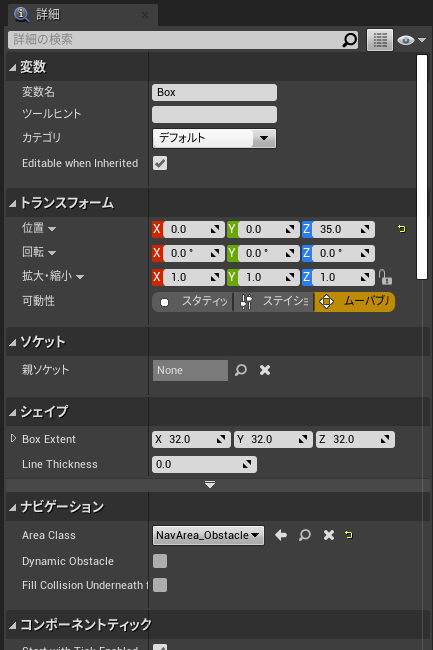The width and height of the screenshot is (433, 650).
Task: Set mobility to スタティック
Action: pos(192,302)
